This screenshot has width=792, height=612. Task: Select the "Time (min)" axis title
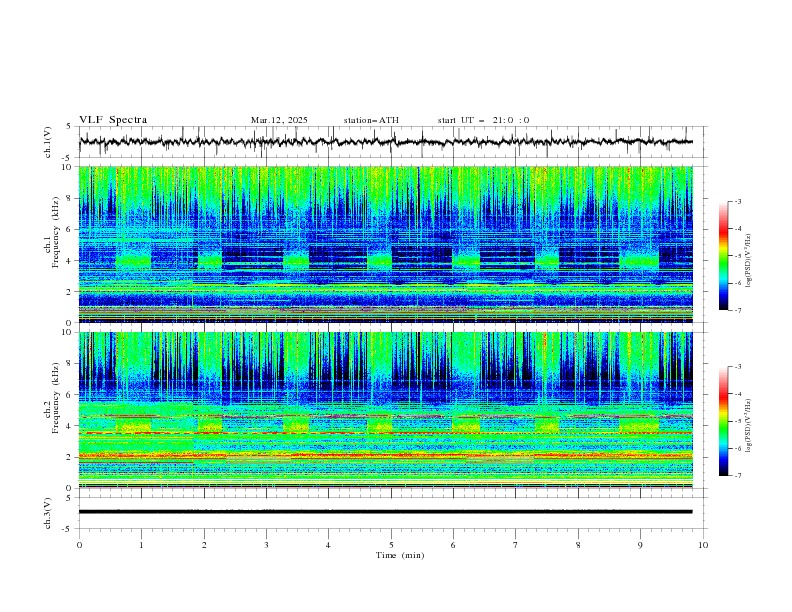click(400, 555)
